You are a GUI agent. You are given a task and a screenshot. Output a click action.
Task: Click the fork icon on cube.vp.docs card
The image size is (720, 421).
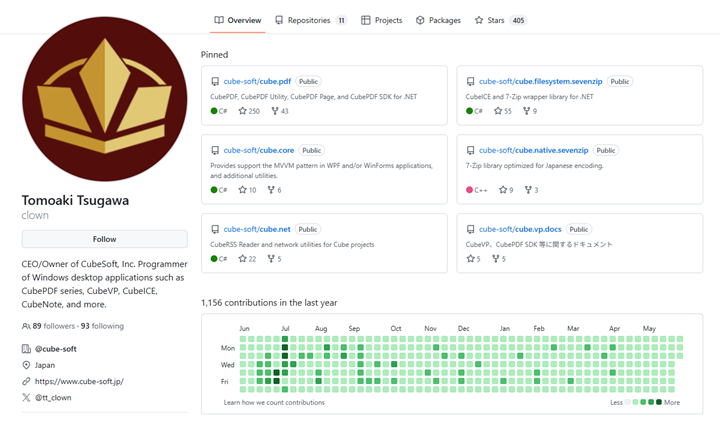coord(496,258)
